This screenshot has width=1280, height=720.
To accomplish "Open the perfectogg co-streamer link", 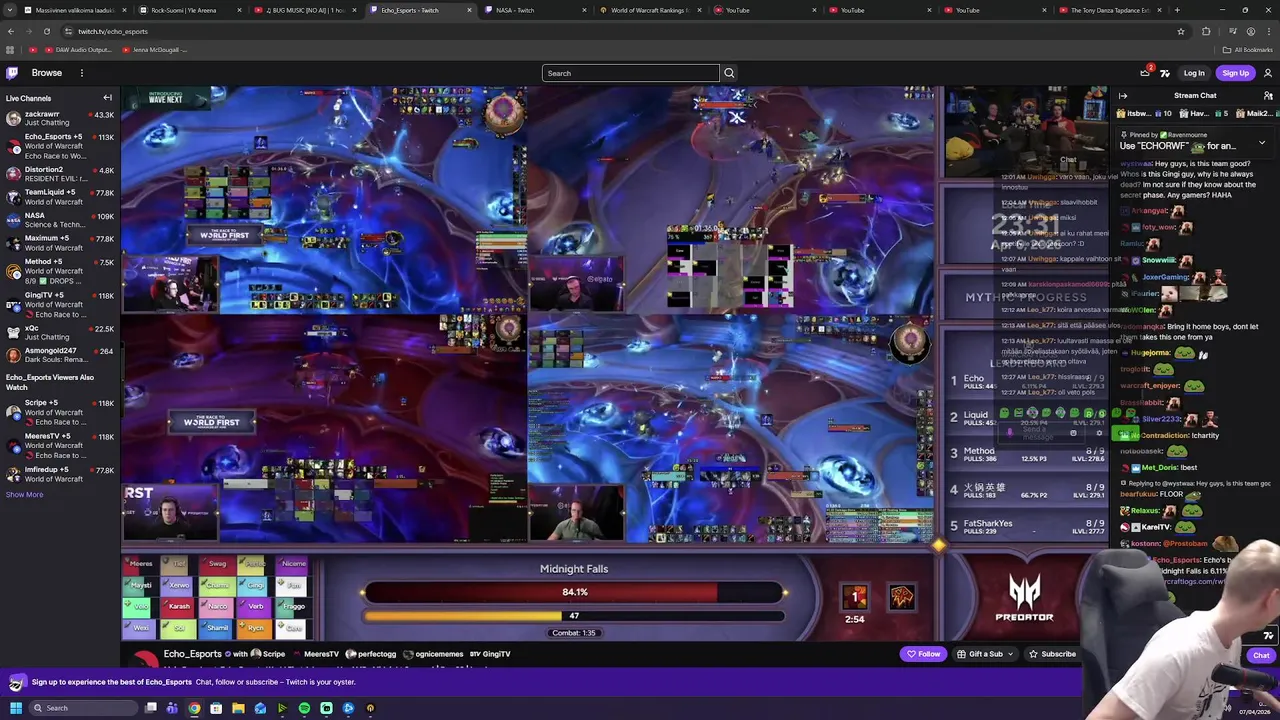I will (x=370, y=654).
